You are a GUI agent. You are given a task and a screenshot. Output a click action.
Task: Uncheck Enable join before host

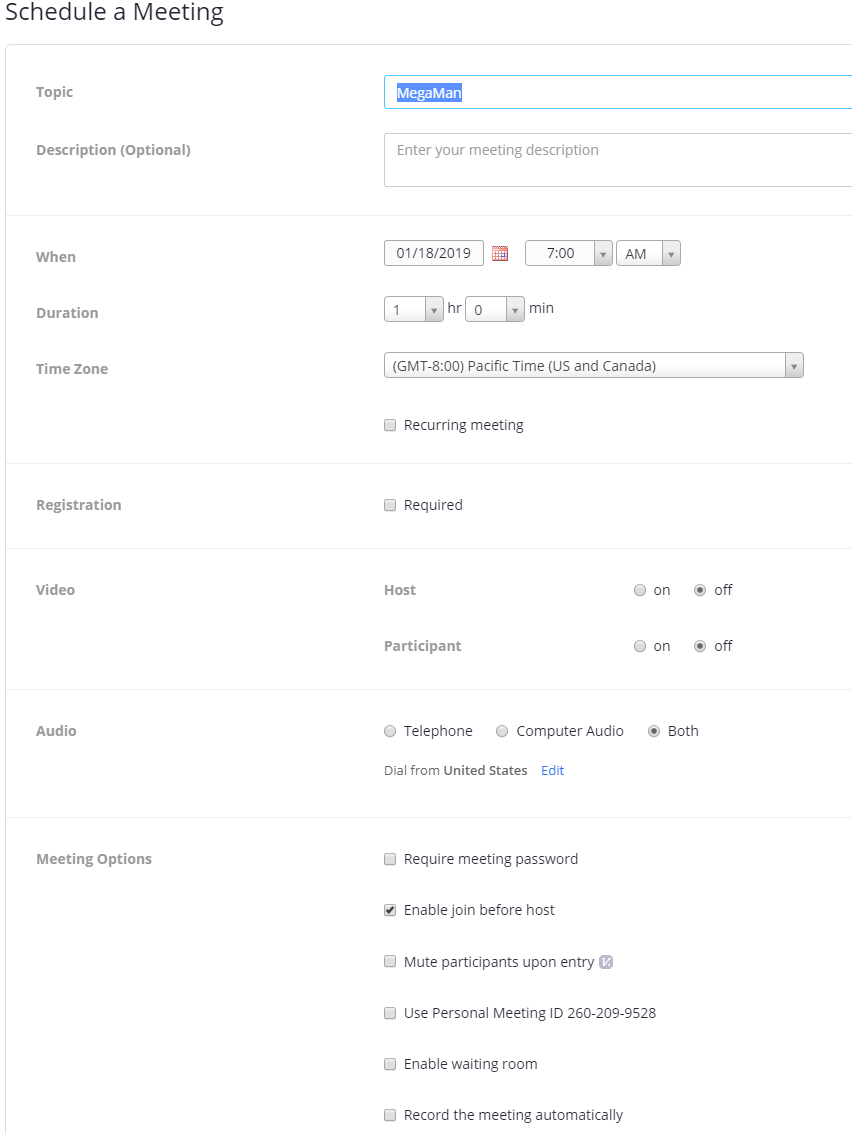(390, 910)
